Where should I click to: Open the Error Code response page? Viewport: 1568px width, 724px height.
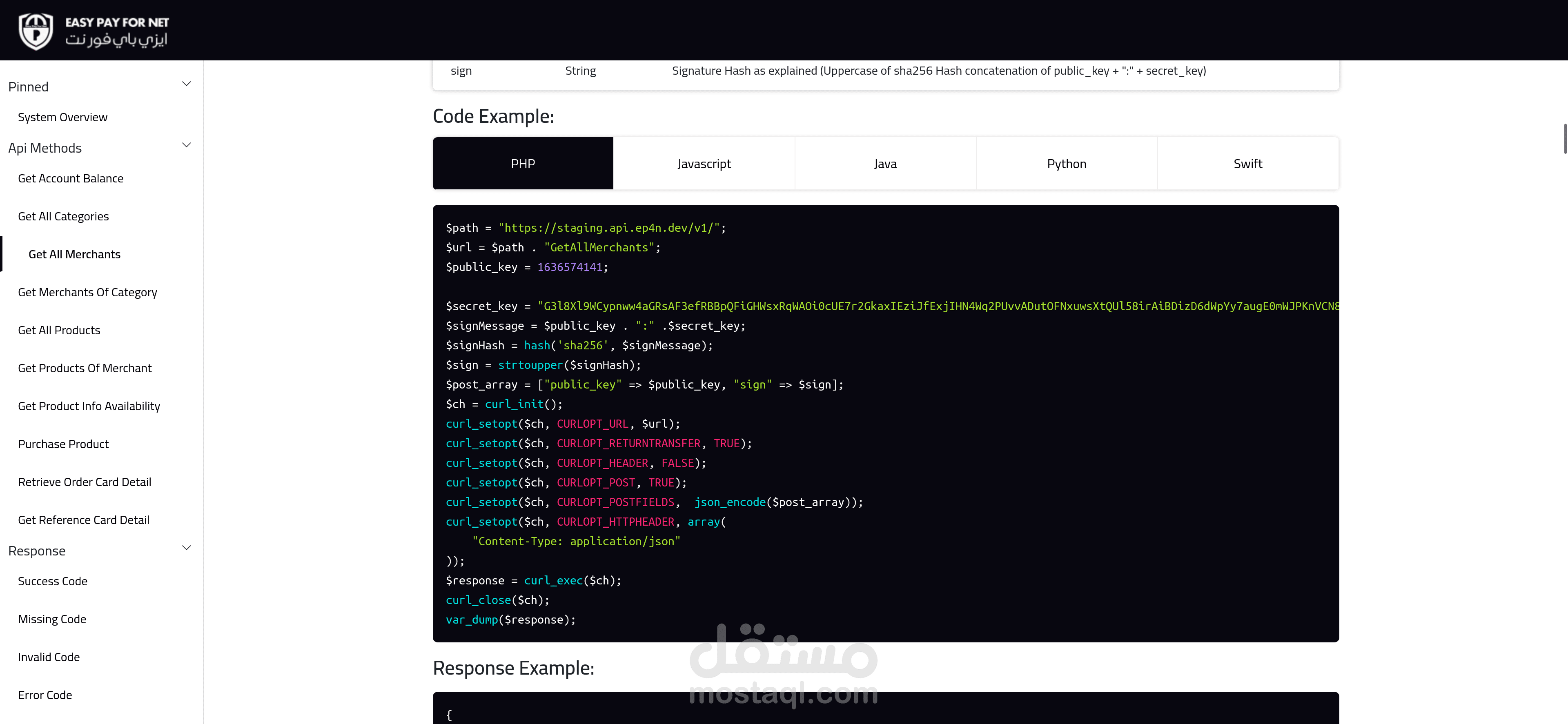45,695
